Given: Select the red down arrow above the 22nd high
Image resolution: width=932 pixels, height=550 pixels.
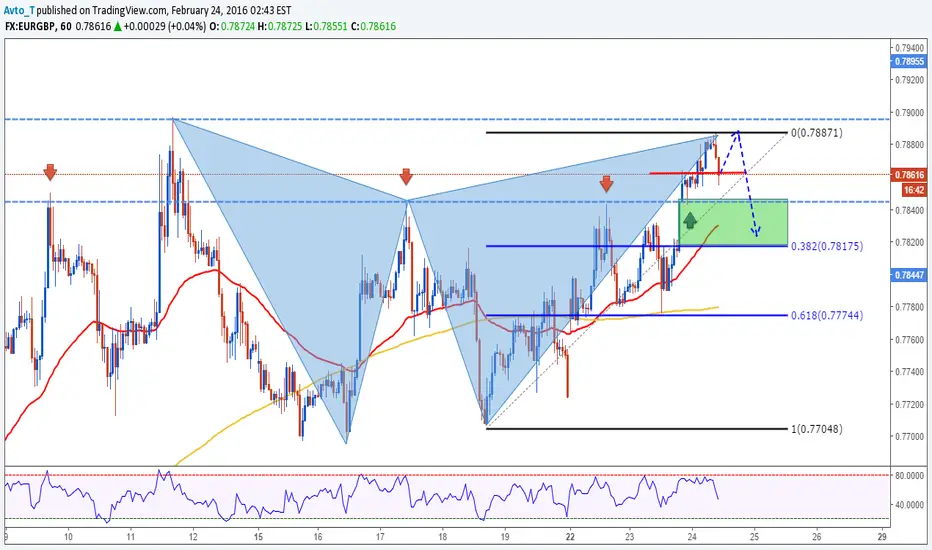Looking at the screenshot, I should click(x=606, y=183).
